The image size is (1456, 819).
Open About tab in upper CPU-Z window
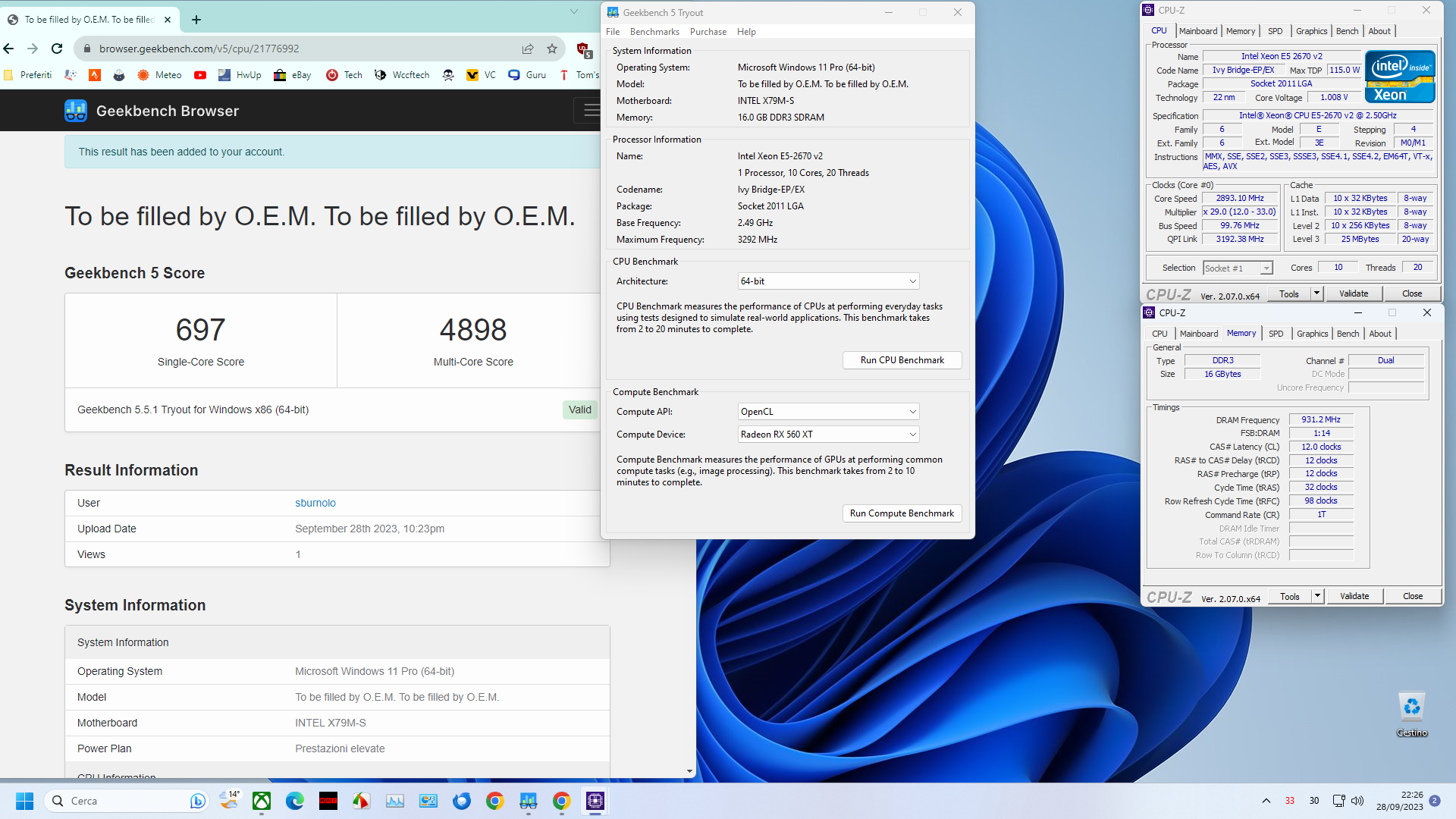pyautogui.click(x=1379, y=31)
